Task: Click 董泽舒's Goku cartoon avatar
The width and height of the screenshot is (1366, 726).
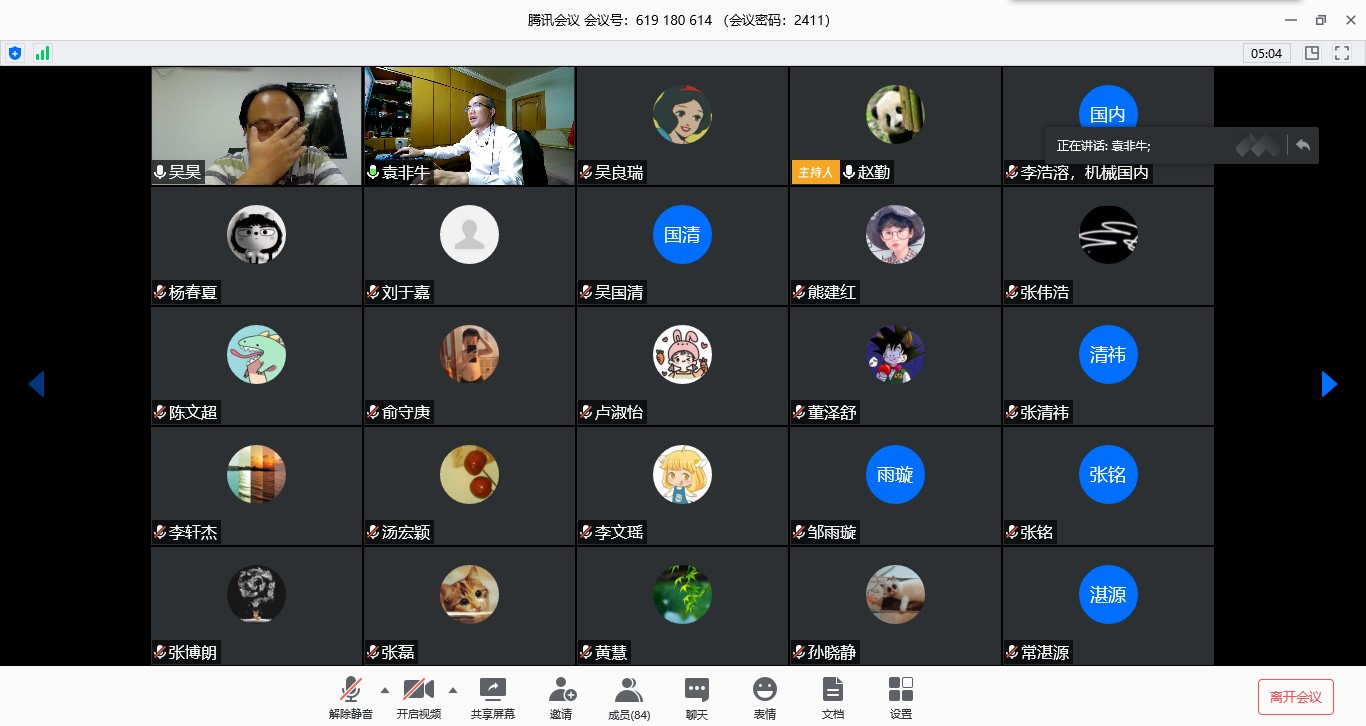Action: coord(895,354)
